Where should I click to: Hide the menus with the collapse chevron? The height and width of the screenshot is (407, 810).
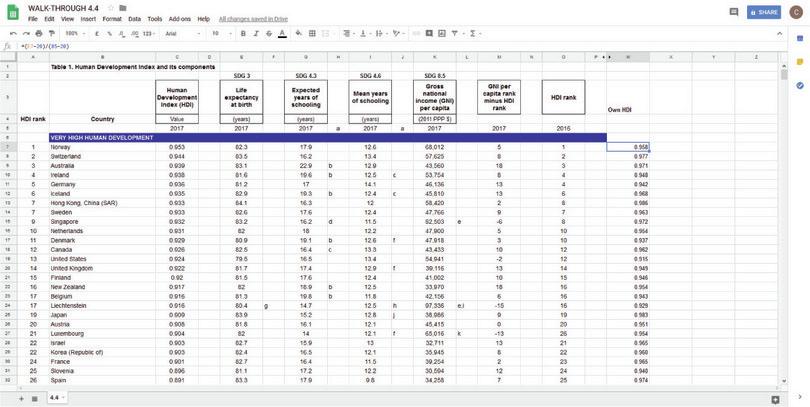[x=780, y=34]
